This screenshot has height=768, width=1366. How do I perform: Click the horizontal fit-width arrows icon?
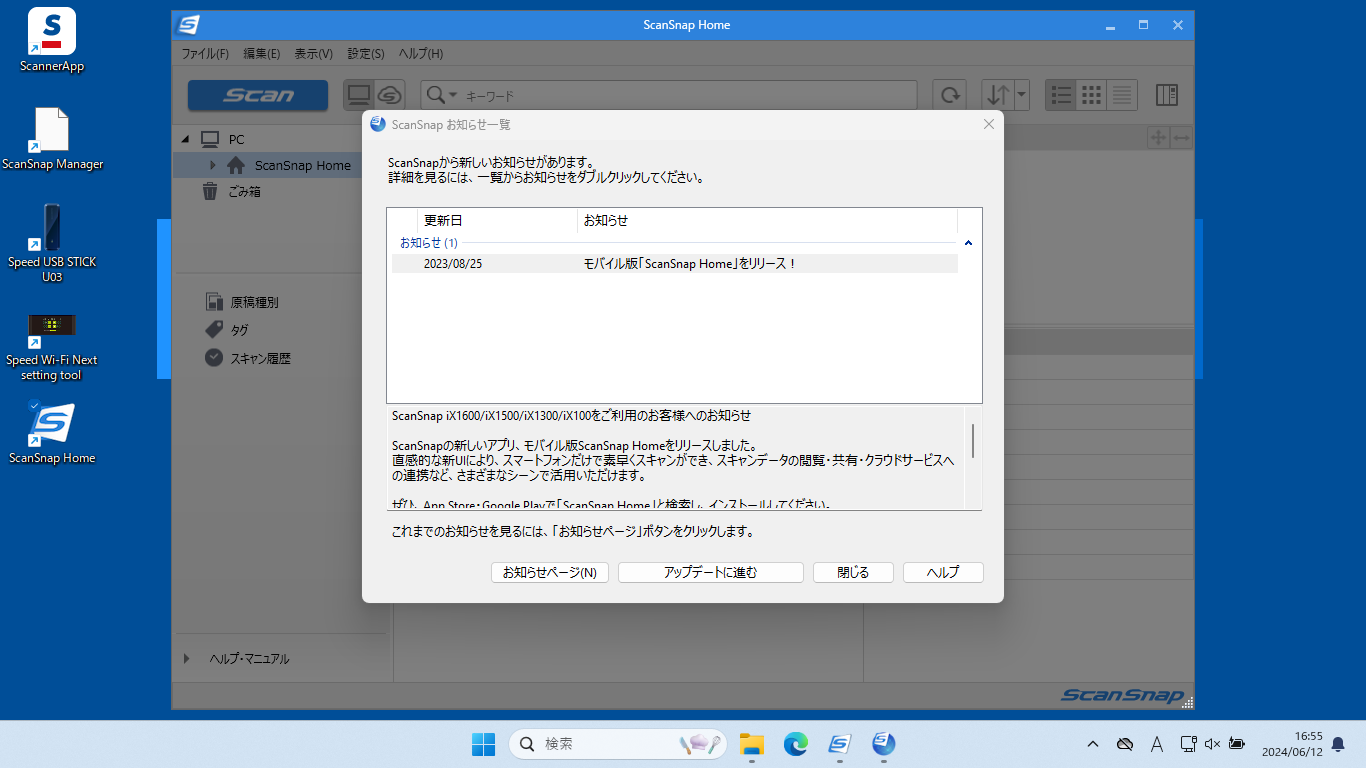(x=1181, y=137)
